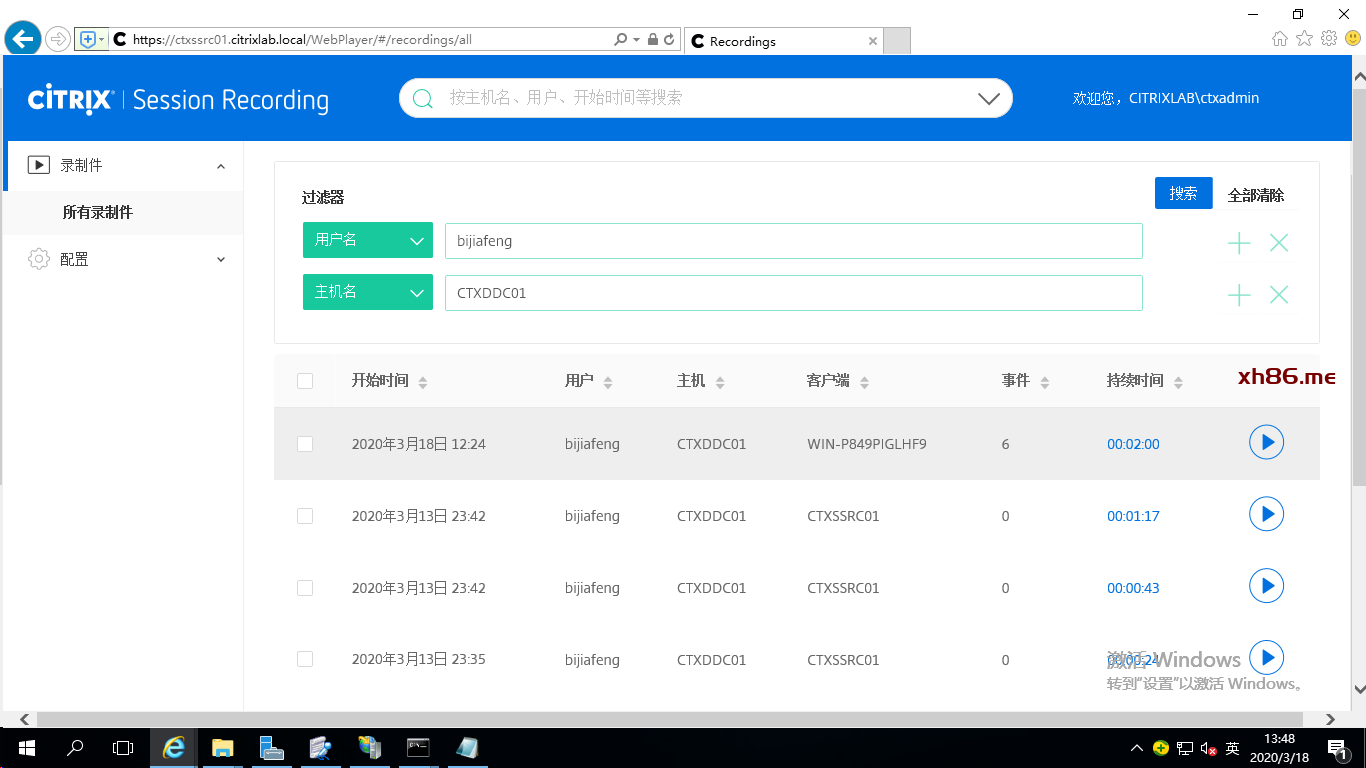Play the 2020年3月18日 12:24 recording

[1266, 442]
